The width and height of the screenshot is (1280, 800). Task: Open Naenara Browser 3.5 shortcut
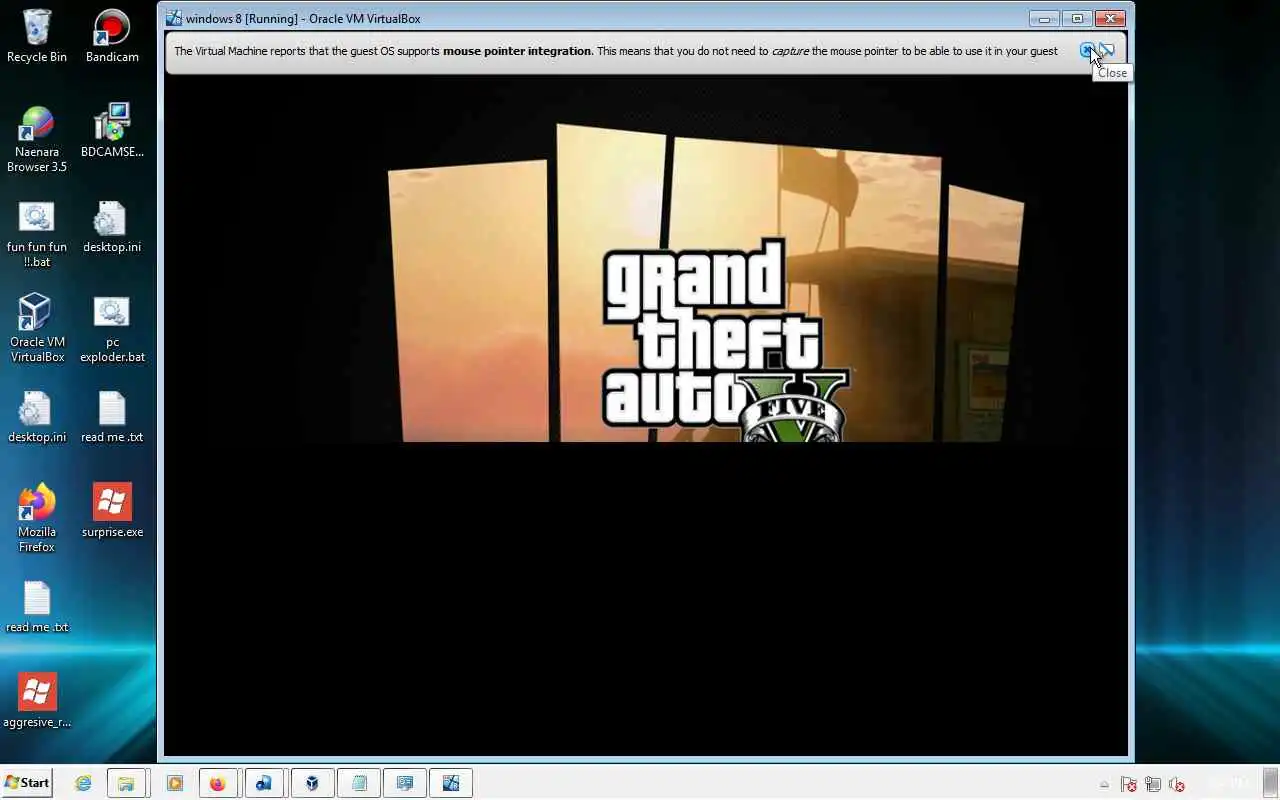click(37, 139)
